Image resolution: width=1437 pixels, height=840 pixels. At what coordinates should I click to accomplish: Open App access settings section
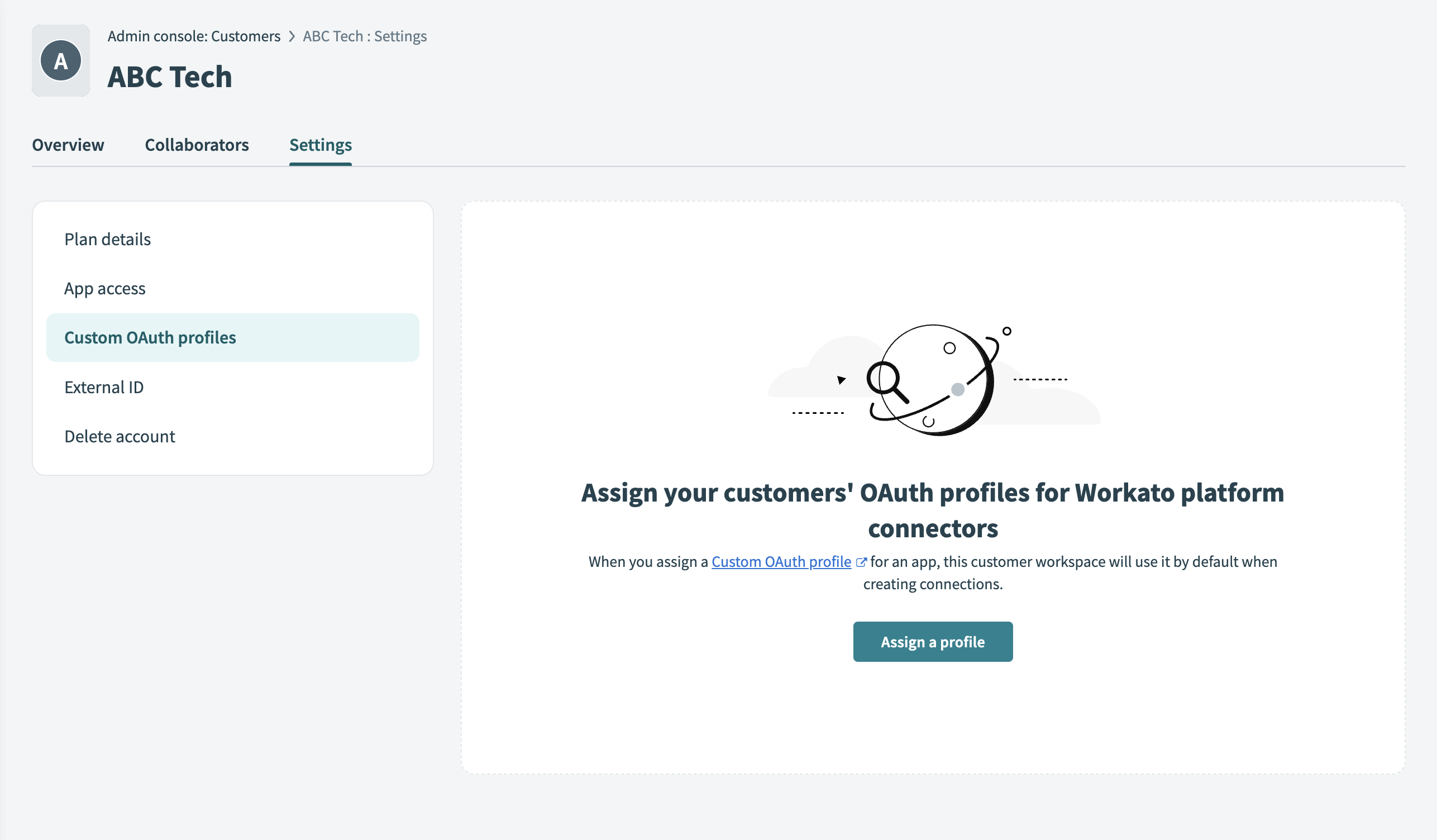click(233, 288)
